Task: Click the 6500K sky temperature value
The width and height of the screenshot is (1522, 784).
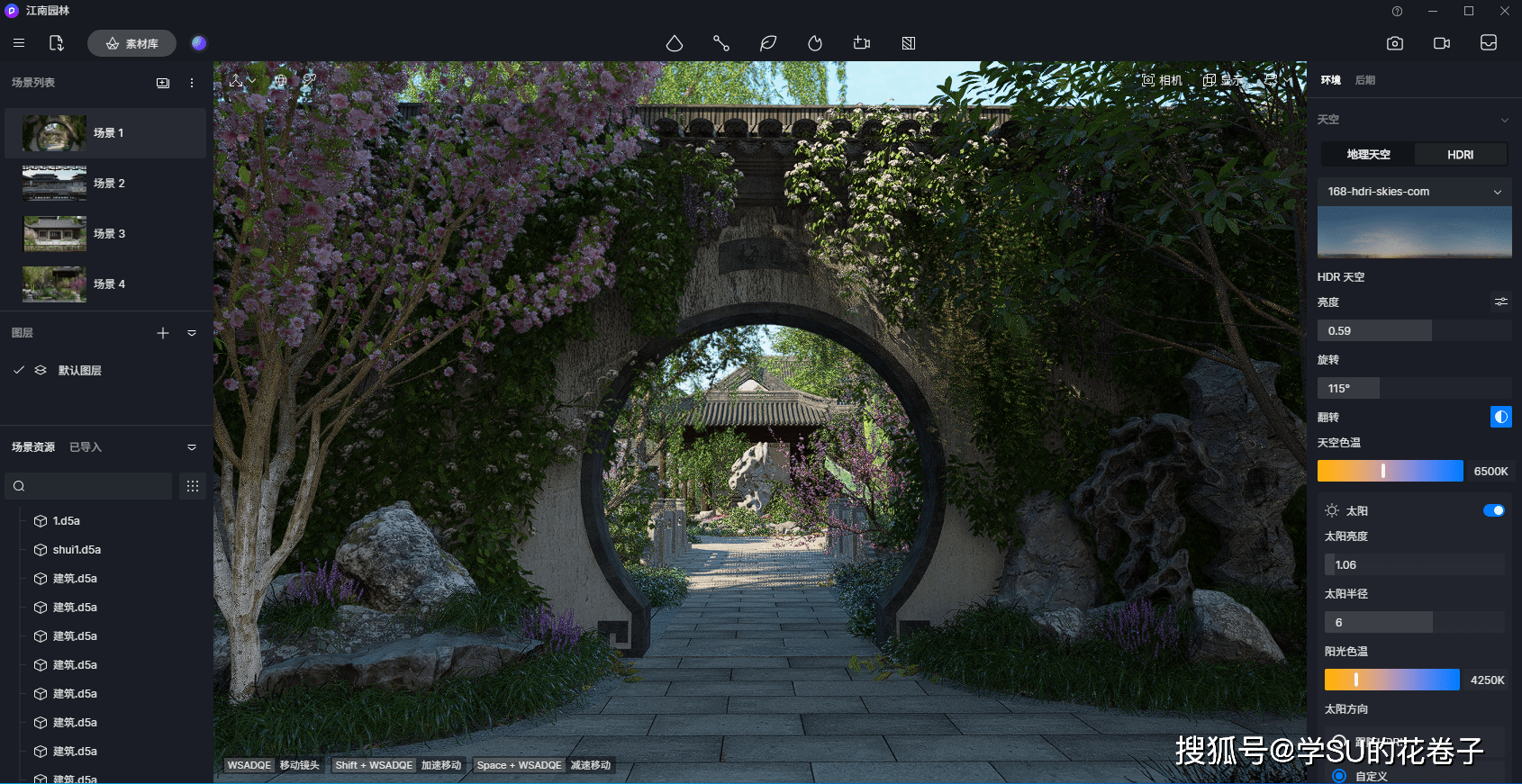Action: [1490, 472]
